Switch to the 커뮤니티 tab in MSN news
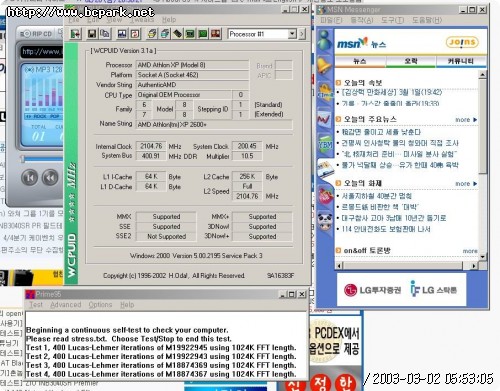Image resolution: width=500 pixels, height=391 pixels. [460, 61]
